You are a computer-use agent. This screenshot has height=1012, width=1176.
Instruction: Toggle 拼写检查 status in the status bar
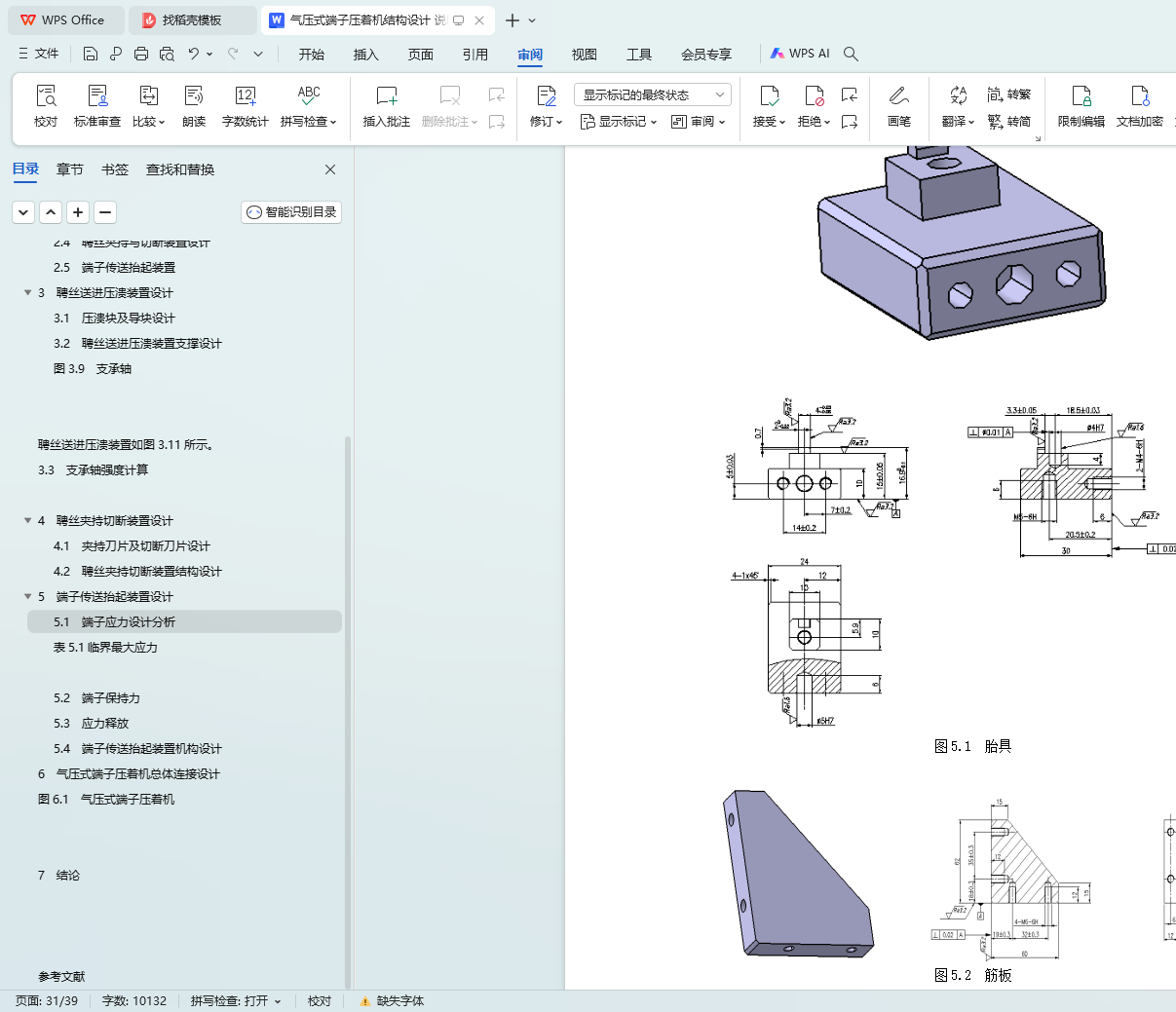coord(236,1000)
